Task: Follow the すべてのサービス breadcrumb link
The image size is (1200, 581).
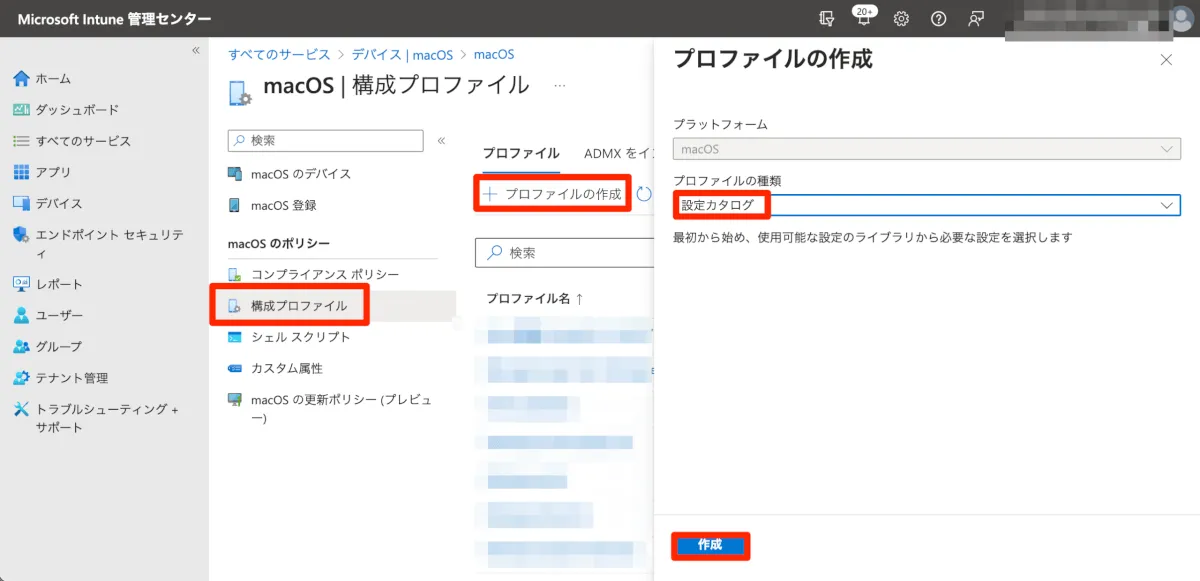Action: [279, 54]
